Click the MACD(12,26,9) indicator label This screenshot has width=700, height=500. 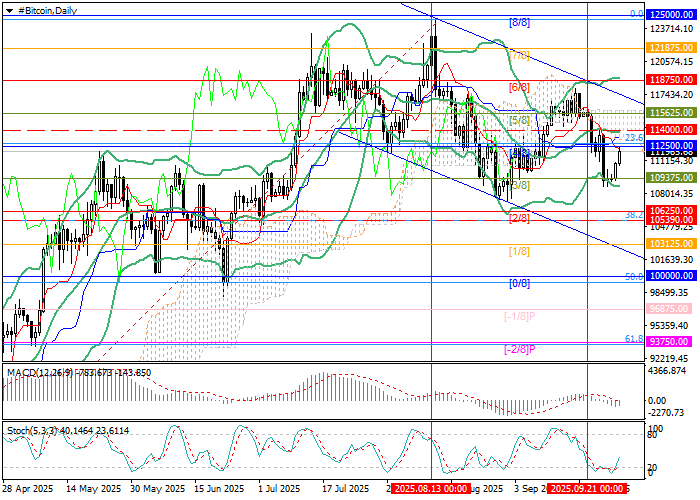(37, 372)
